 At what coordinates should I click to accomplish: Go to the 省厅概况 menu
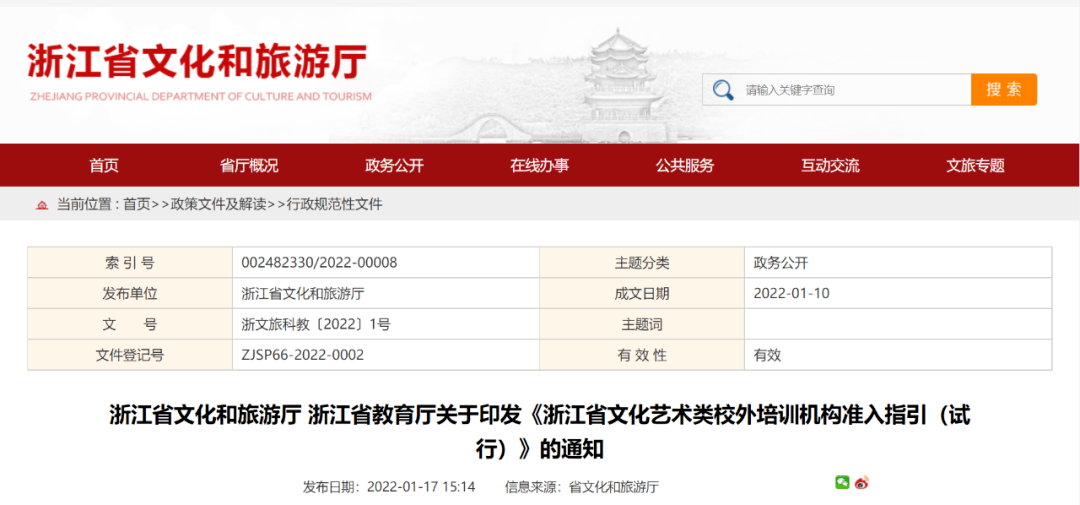click(x=249, y=166)
